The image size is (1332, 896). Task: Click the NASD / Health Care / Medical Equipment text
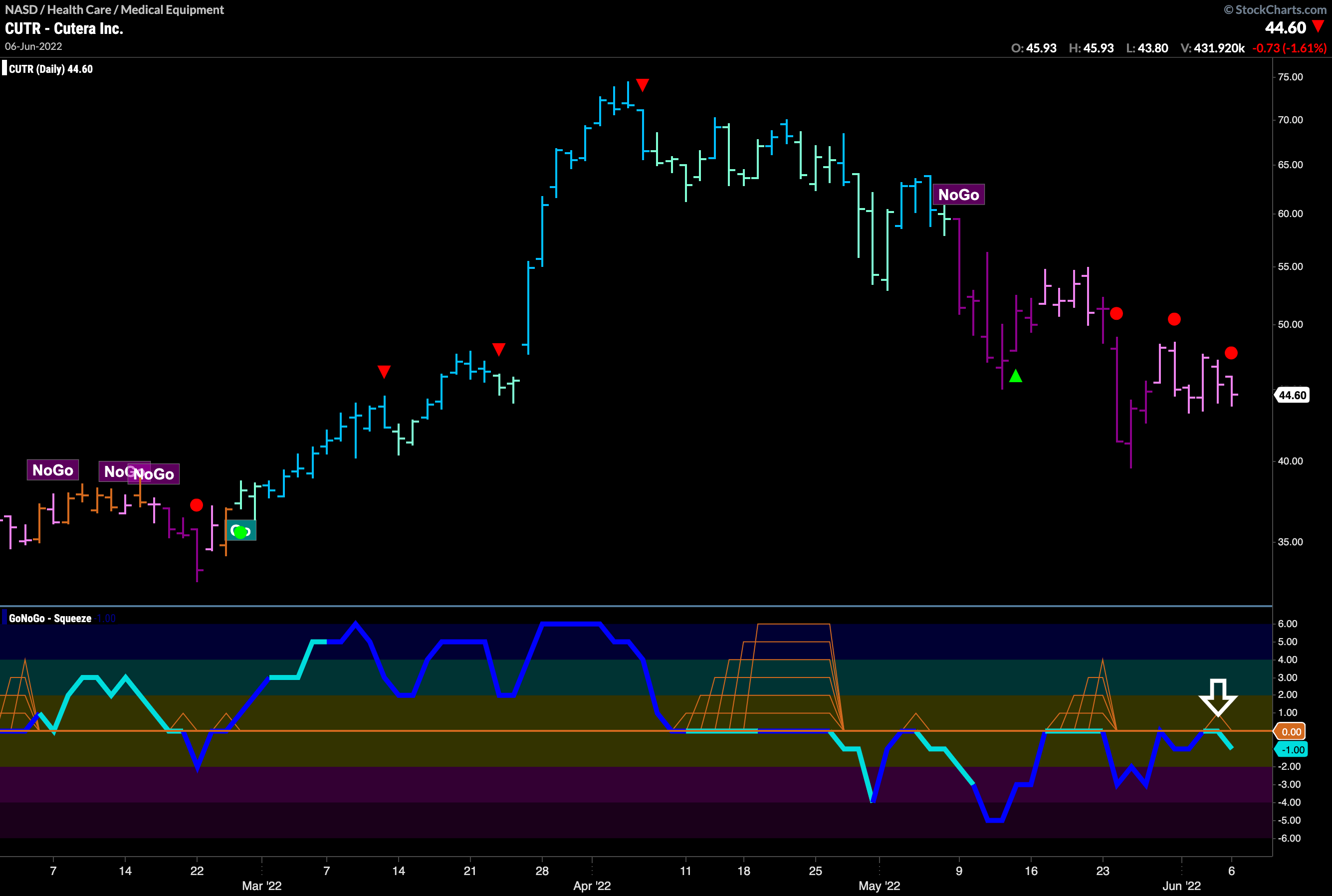(114, 9)
